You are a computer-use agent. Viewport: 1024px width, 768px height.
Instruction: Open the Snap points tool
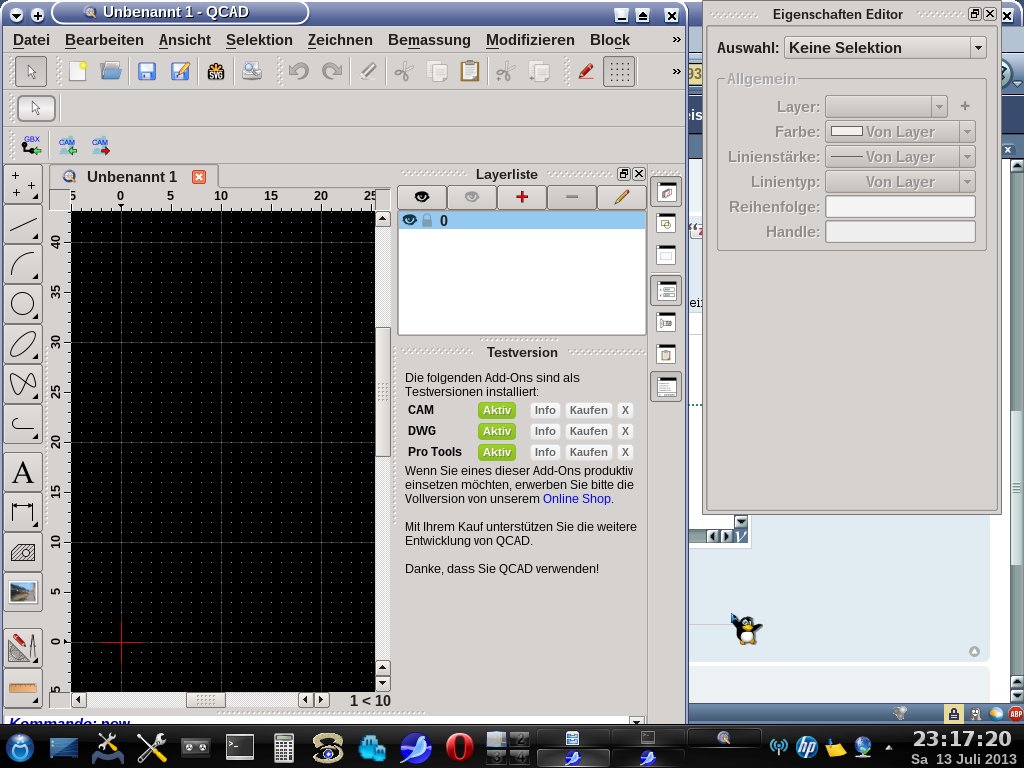click(23, 184)
